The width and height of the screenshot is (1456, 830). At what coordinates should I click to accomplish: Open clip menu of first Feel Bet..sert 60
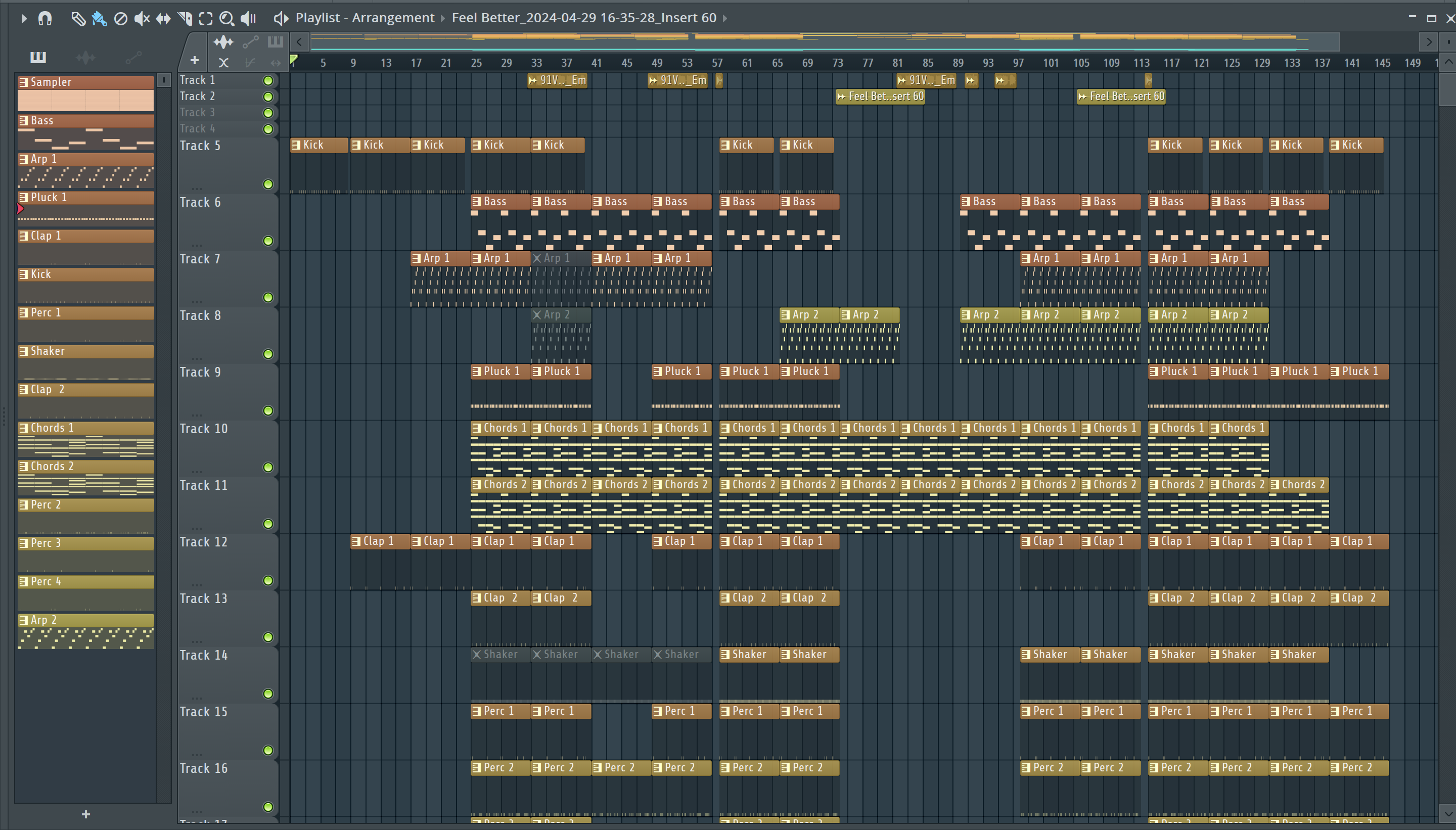click(x=841, y=97)
